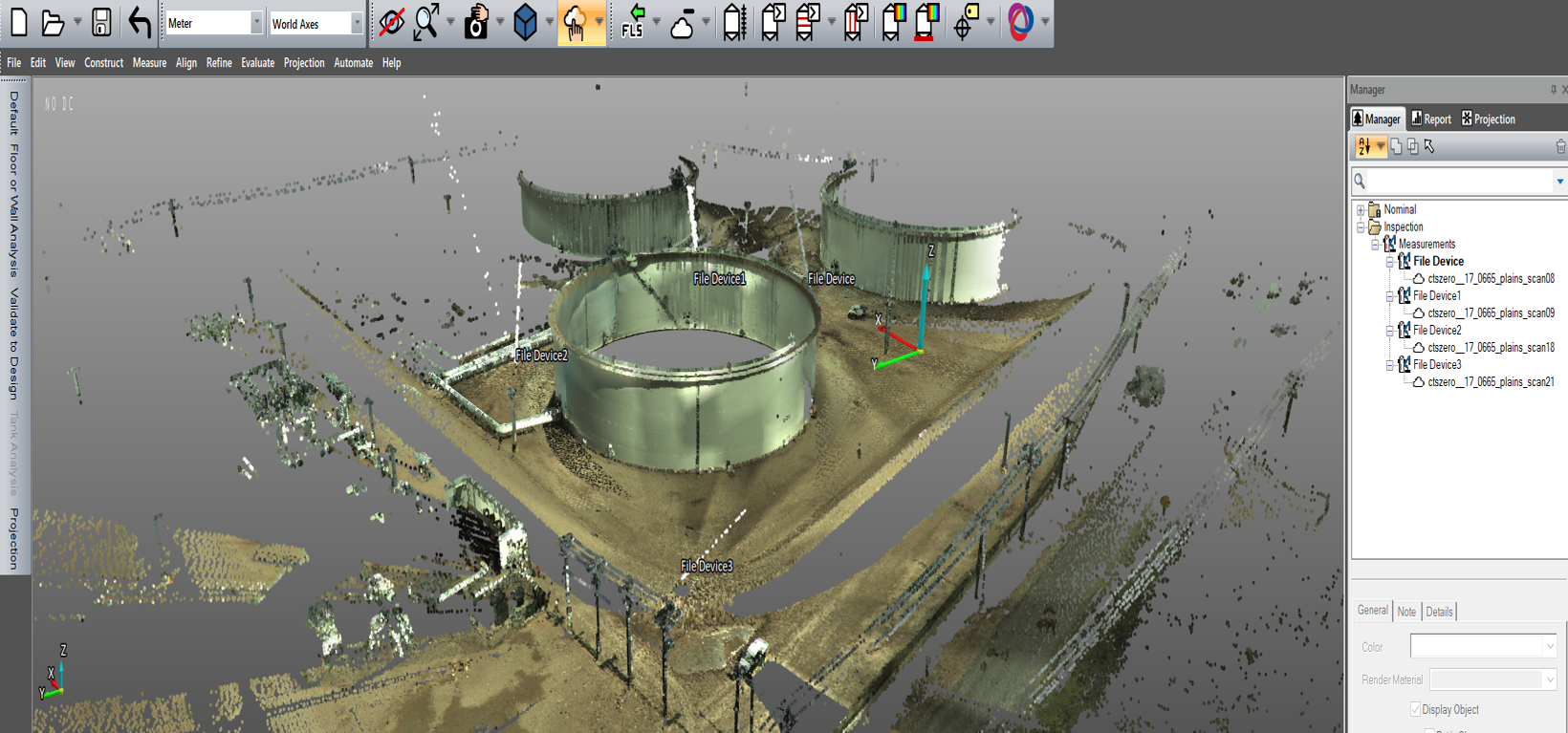Undo the last action

coord(140,22)
